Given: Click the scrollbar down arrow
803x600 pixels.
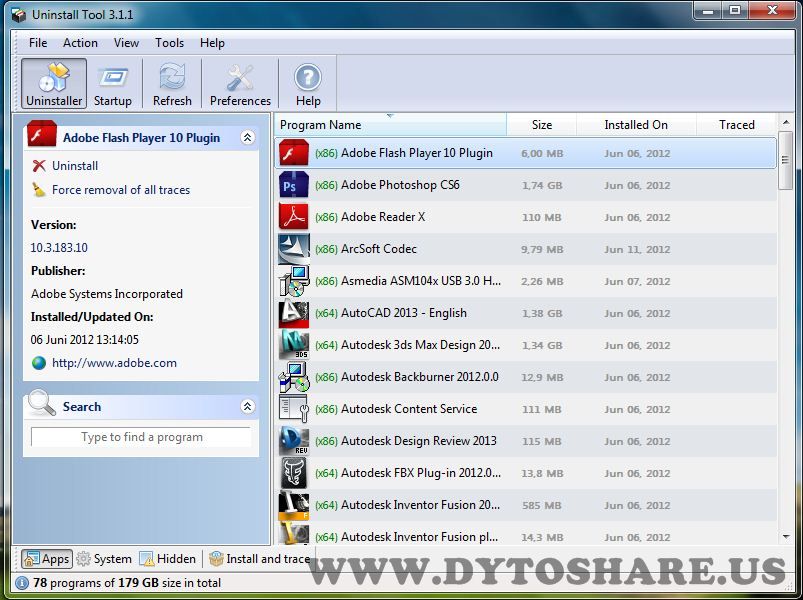Looking at the screenshot, I should click(x=786, y=537).
